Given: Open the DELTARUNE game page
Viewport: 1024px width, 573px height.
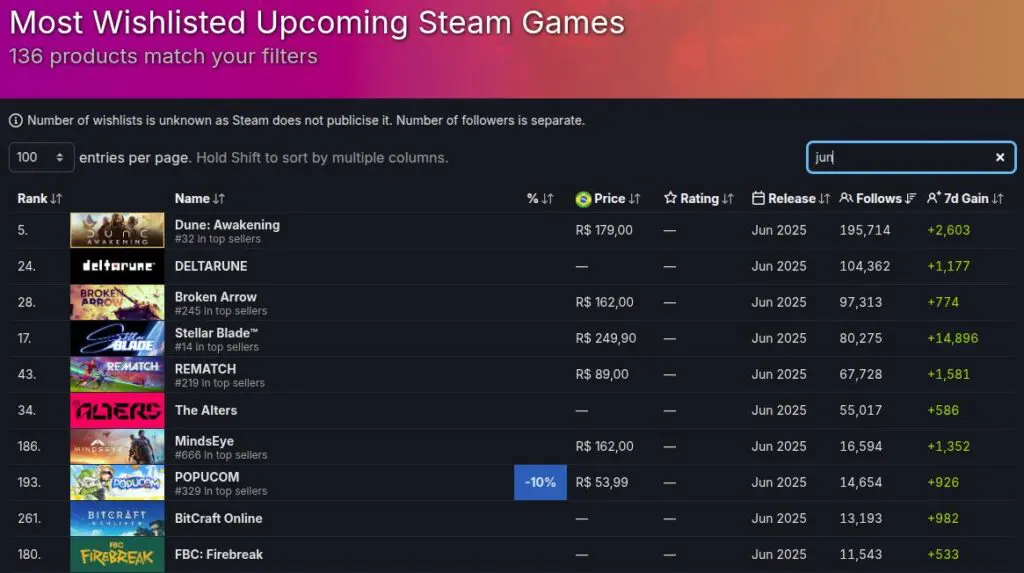Looking at the screenshot, I should point(211,266).
